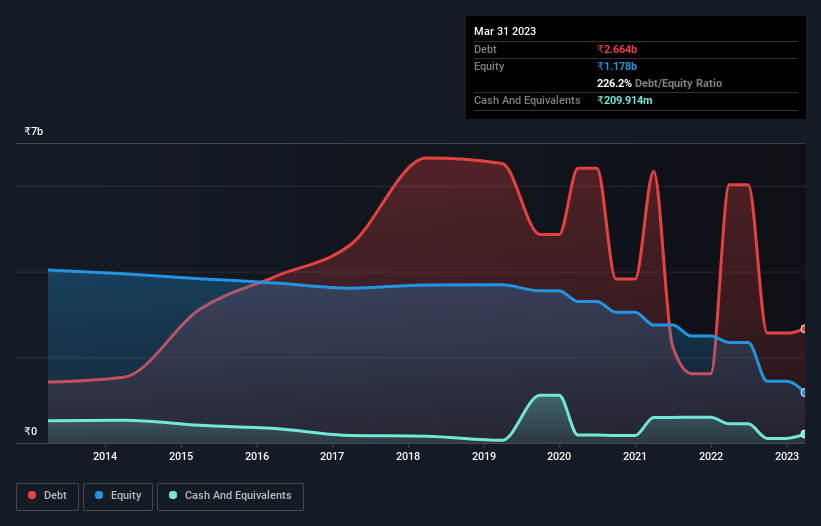The width and height of the screenshot is (821, 526).
Task: Select the teal Cash endpoint marker
Action: tap(804, 434)
